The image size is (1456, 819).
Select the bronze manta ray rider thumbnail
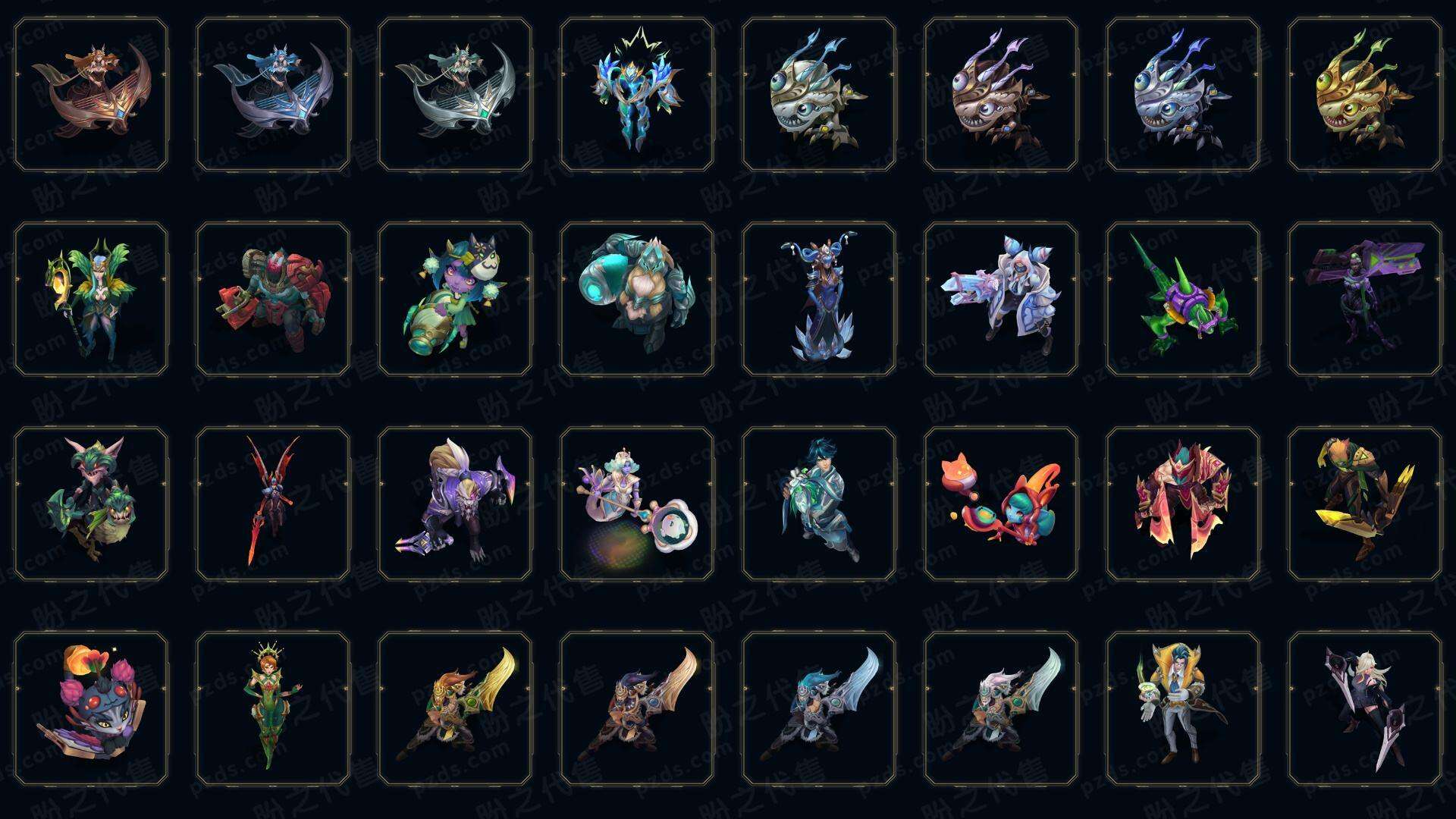pyautogui.click(x=91, y=95)
